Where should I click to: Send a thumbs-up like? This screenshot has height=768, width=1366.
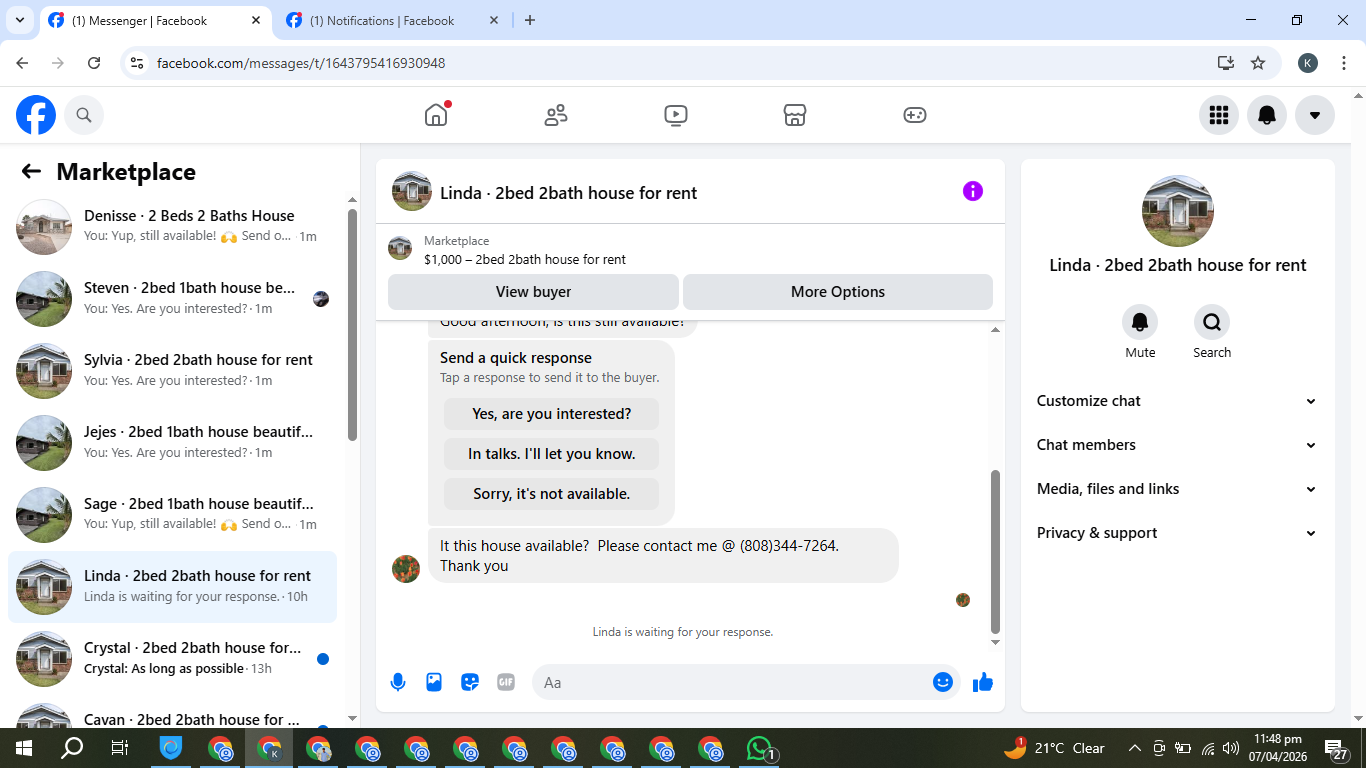click(x=983, y=682)
